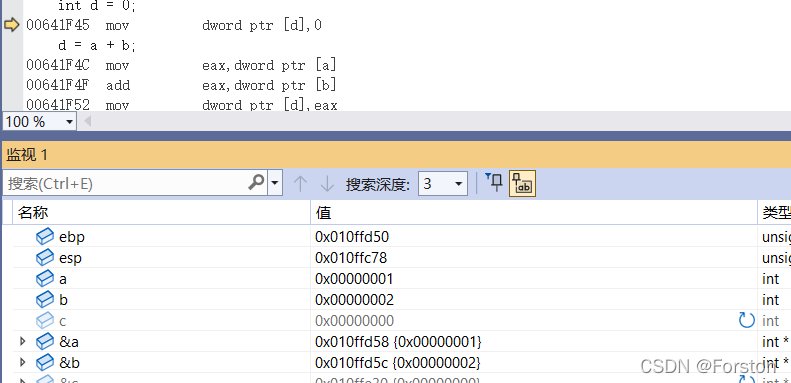Open the search options dropdown arrow

(x=274, y=183)
